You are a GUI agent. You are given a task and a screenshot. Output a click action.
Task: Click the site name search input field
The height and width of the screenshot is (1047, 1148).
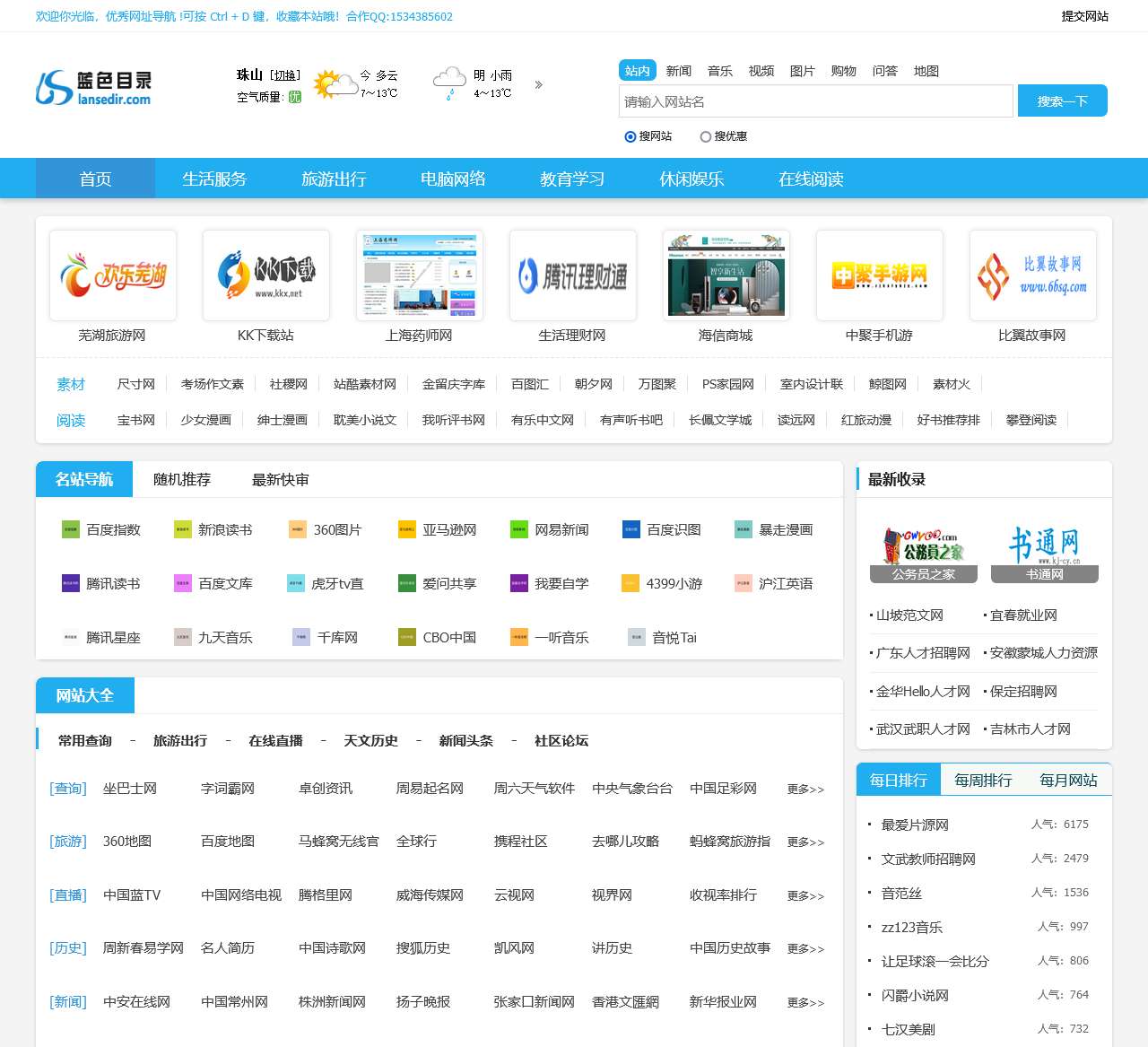[x=815, y=101]
